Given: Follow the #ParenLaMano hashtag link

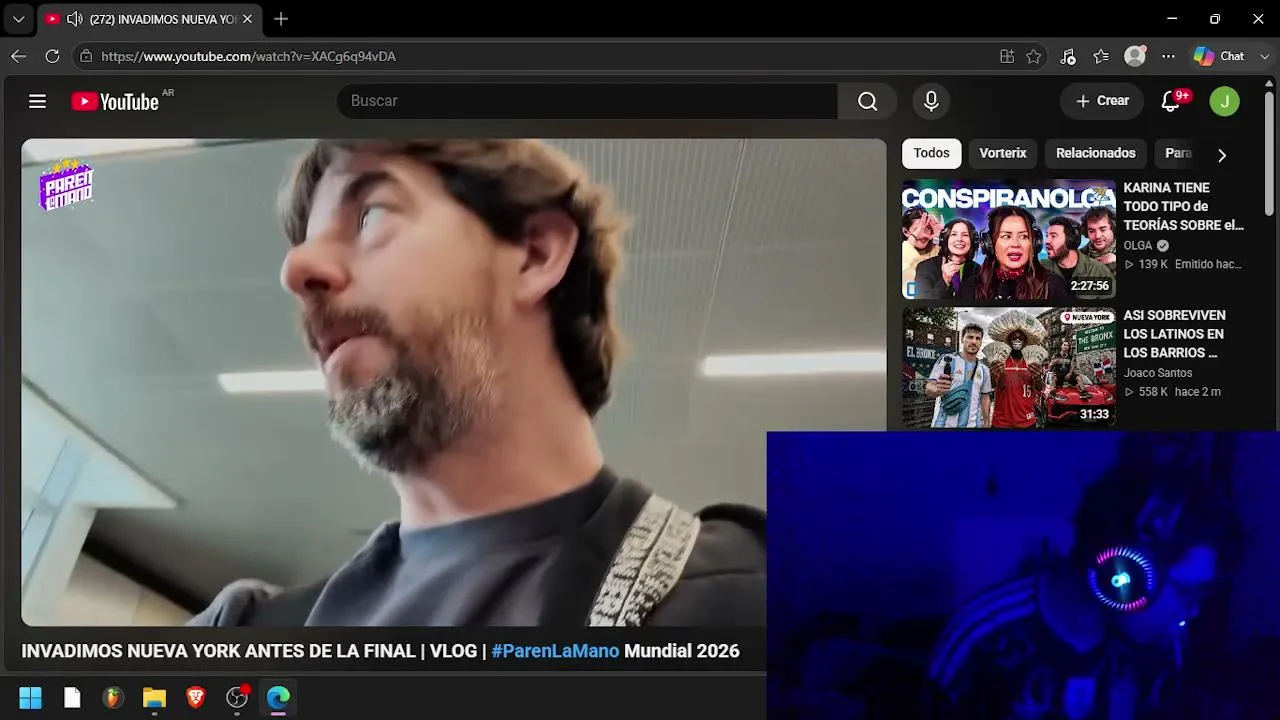Looking at the screenshot, I should [x=555, y=651].
